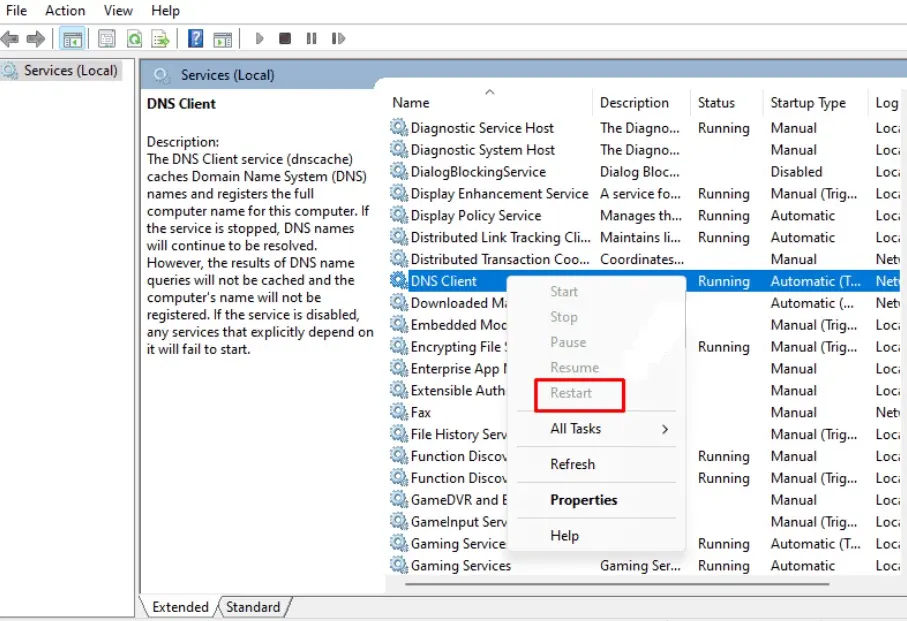Refresh the services list using toolbar icon

click(134, 38)
